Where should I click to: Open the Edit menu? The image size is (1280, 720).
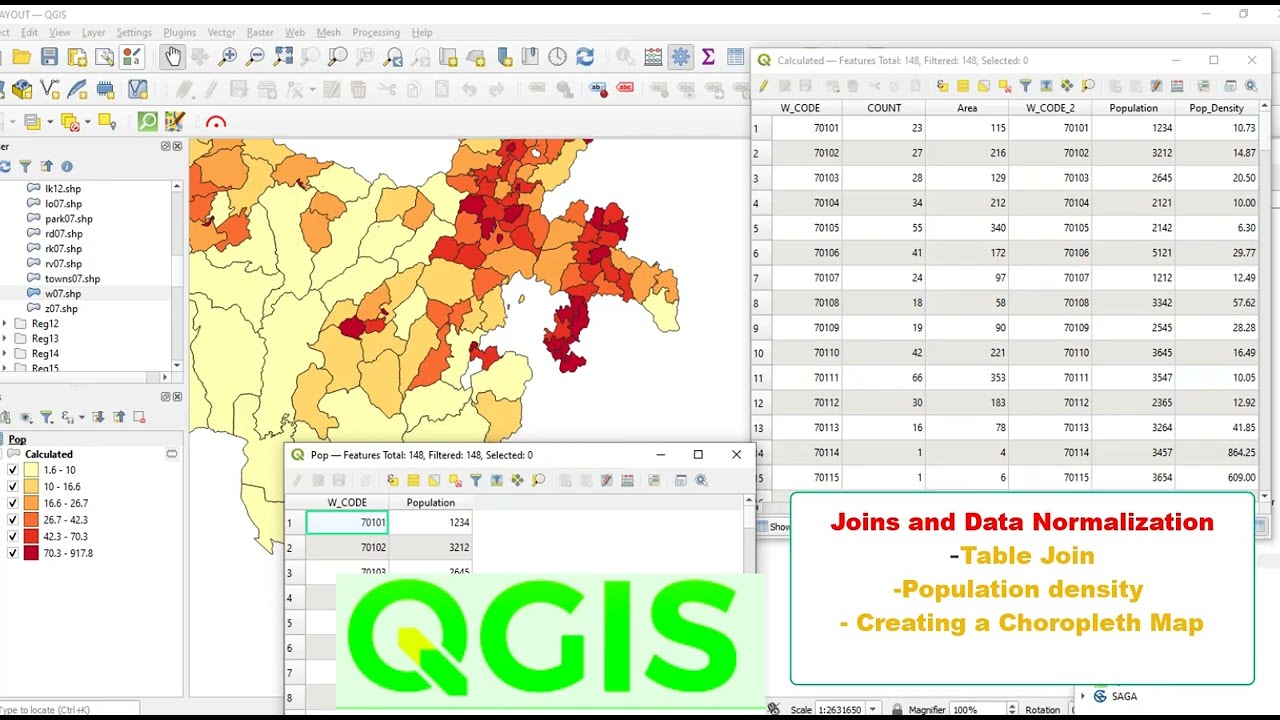(29, 32)
